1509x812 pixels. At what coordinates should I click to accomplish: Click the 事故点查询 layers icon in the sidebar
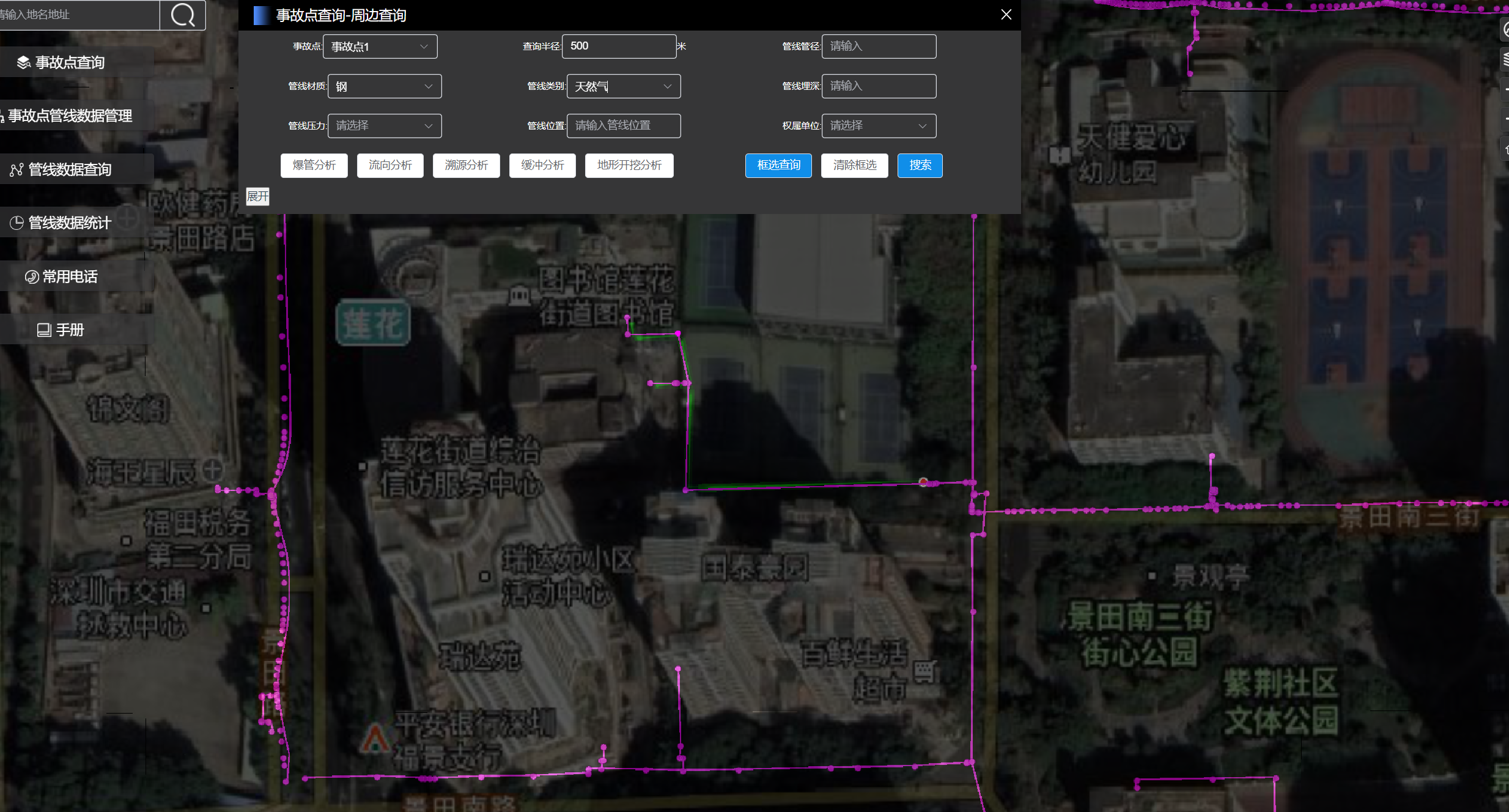(23, 62)
